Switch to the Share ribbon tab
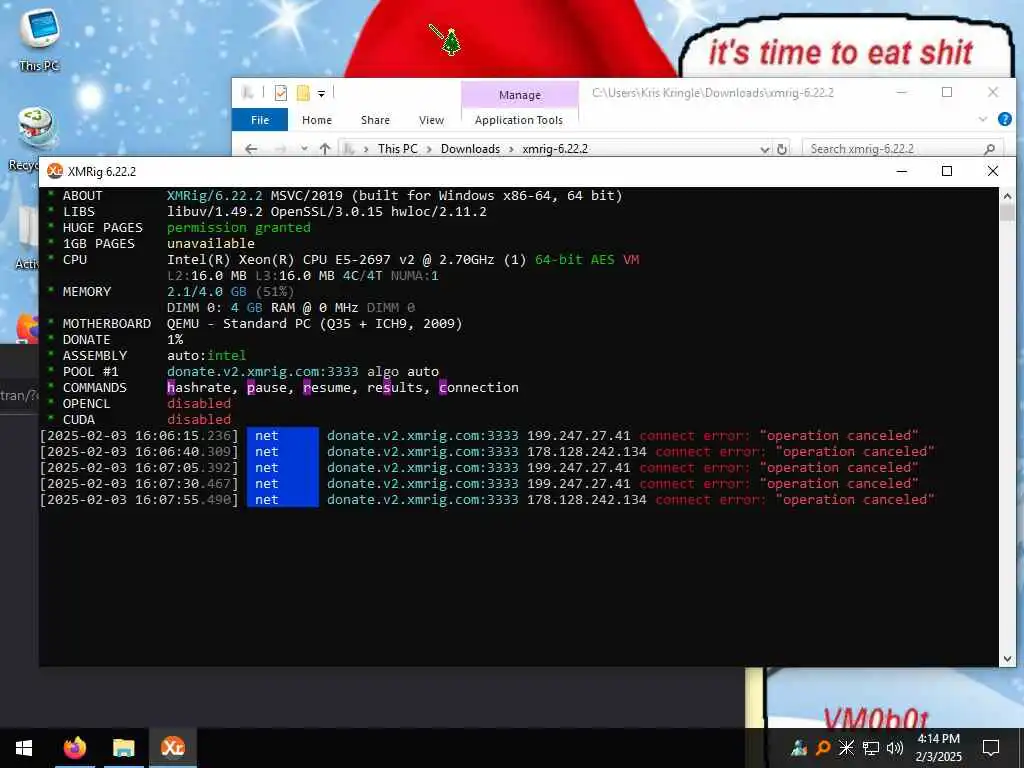The height and width of the screenshot is (768, 1024). click(x=375, y=120)
